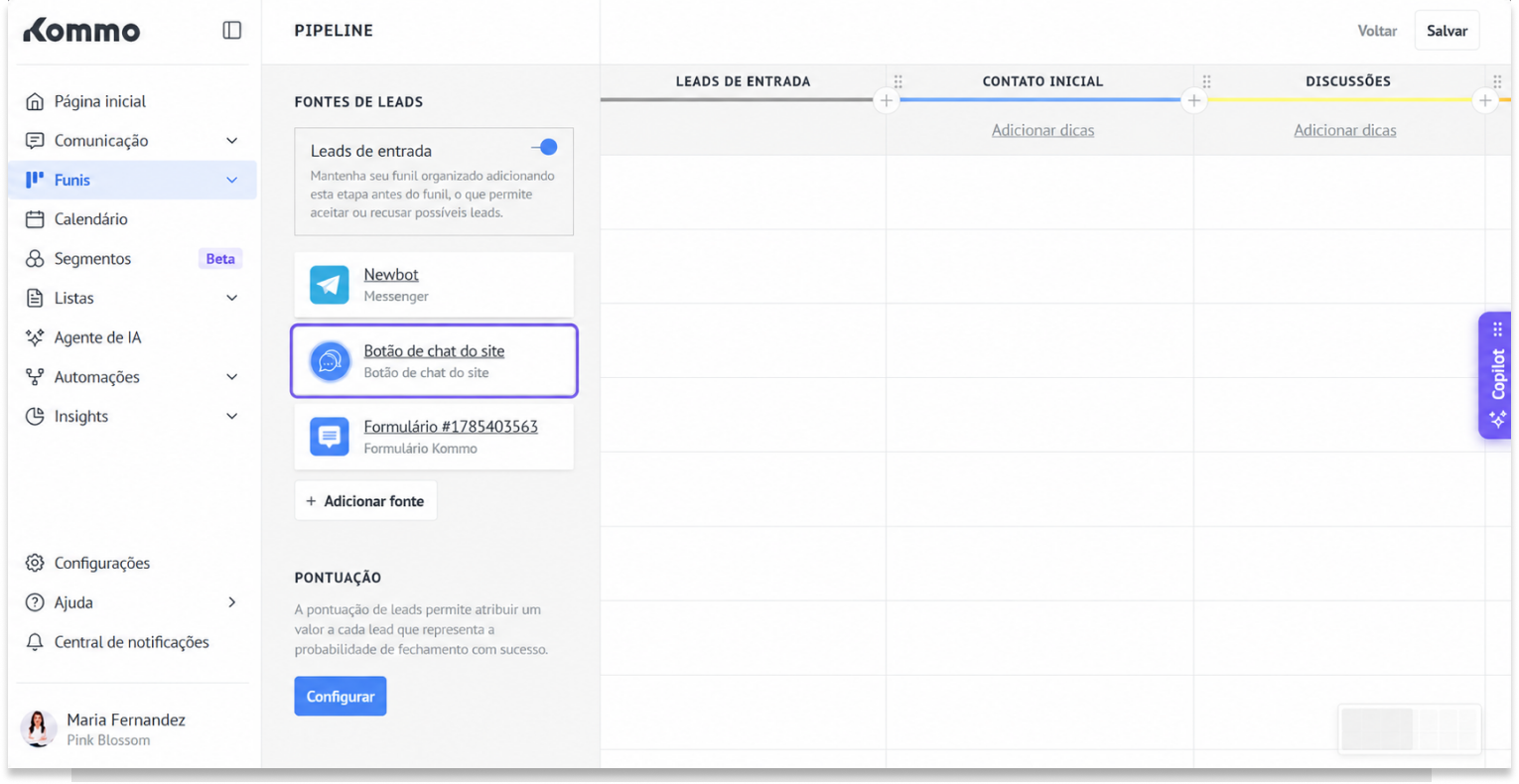Image resolution: width=1519 pixels, height=784 pixels.
Task: Open the Newbot Telegram source icon
Action: (x=329, y=285)
